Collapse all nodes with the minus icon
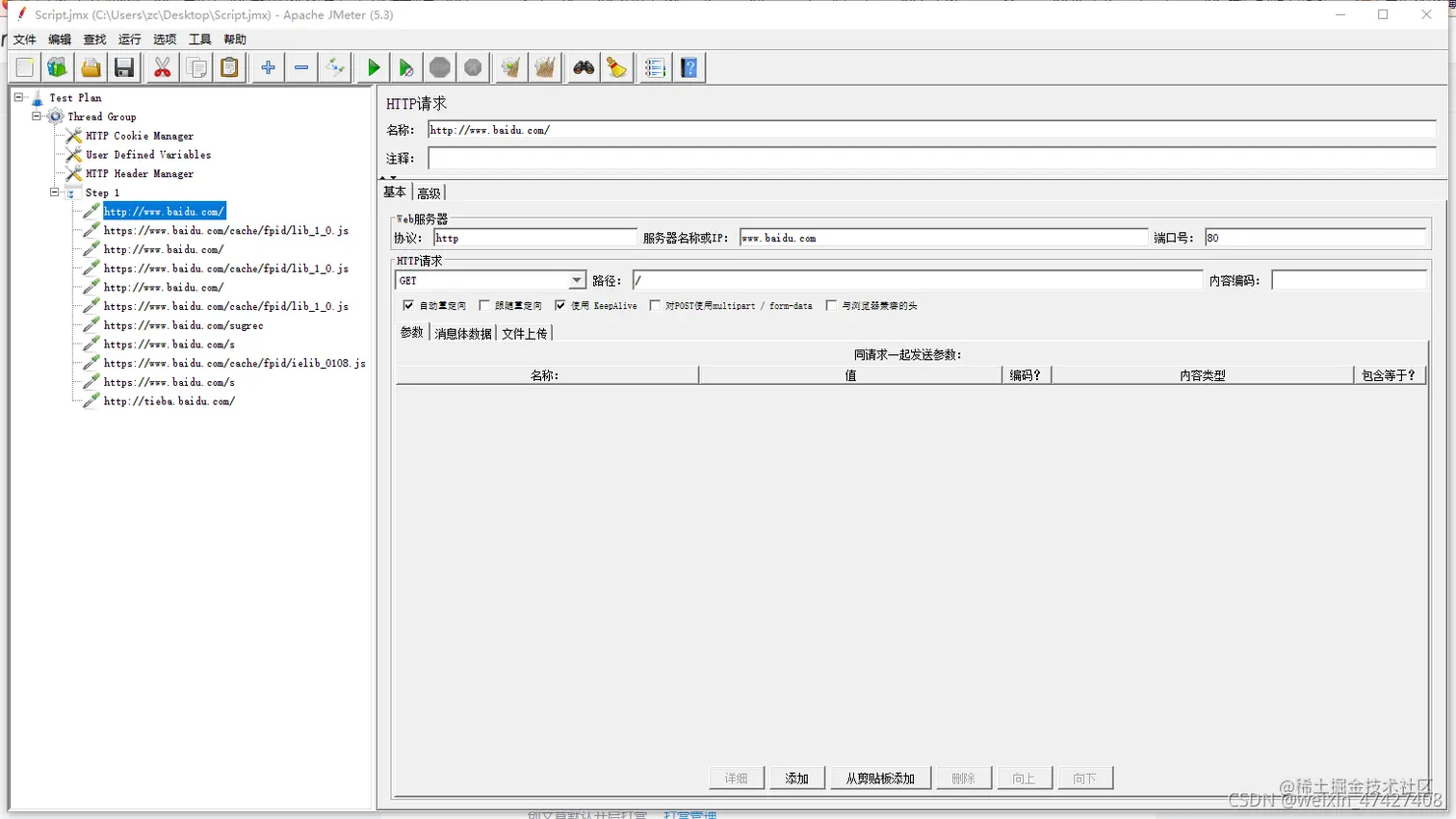Image resolution: width=1456 pixels, height=819 pixels. point(301,67)
